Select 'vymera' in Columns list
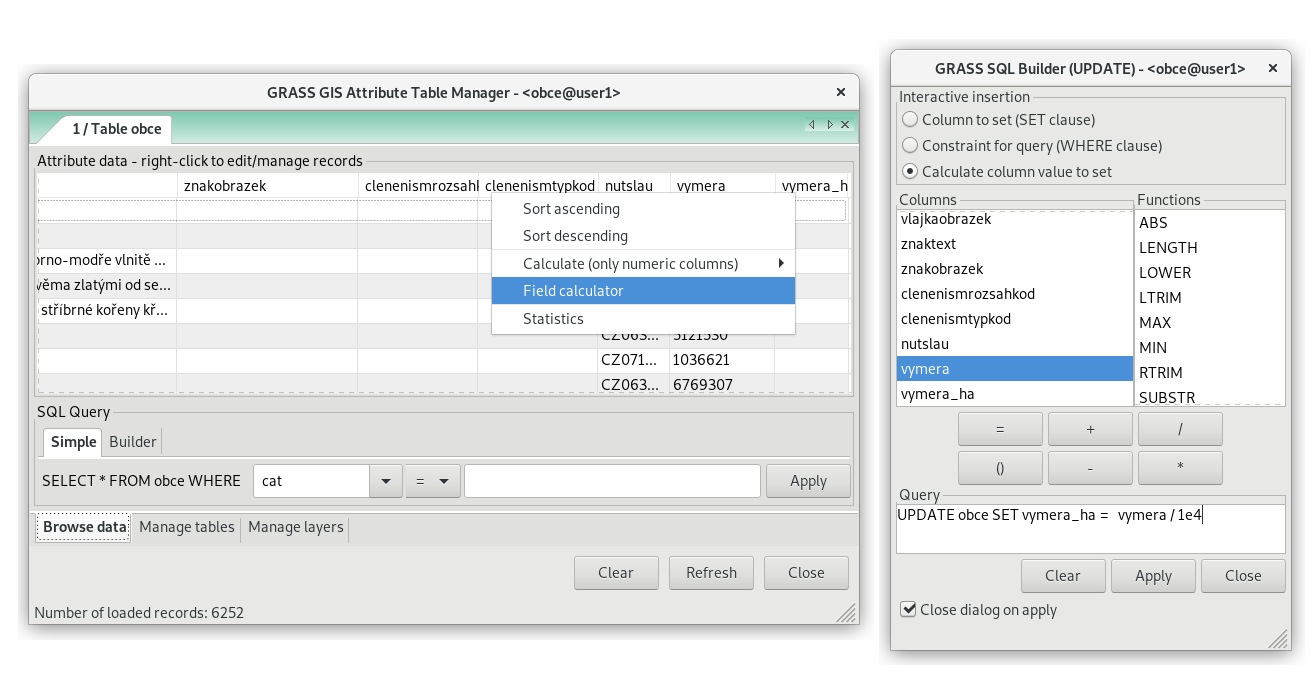The image size is (1316, 700). 1015,369
